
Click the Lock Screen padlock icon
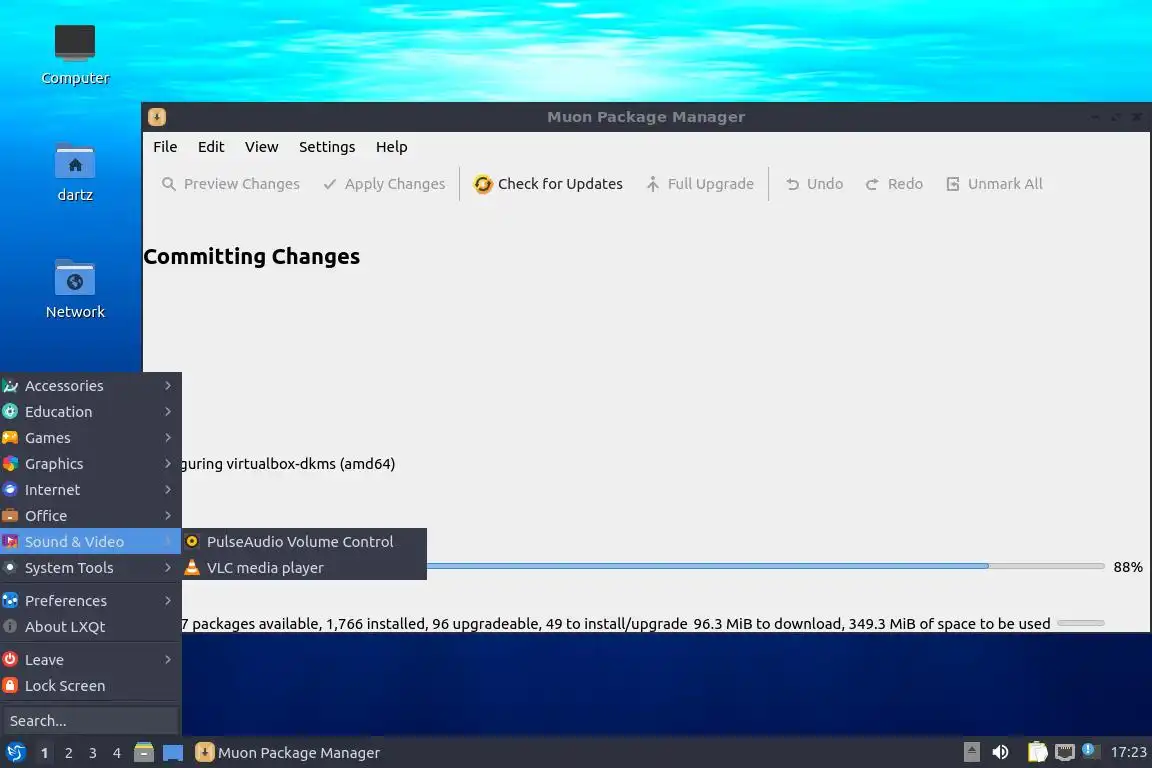pos(10,686)
